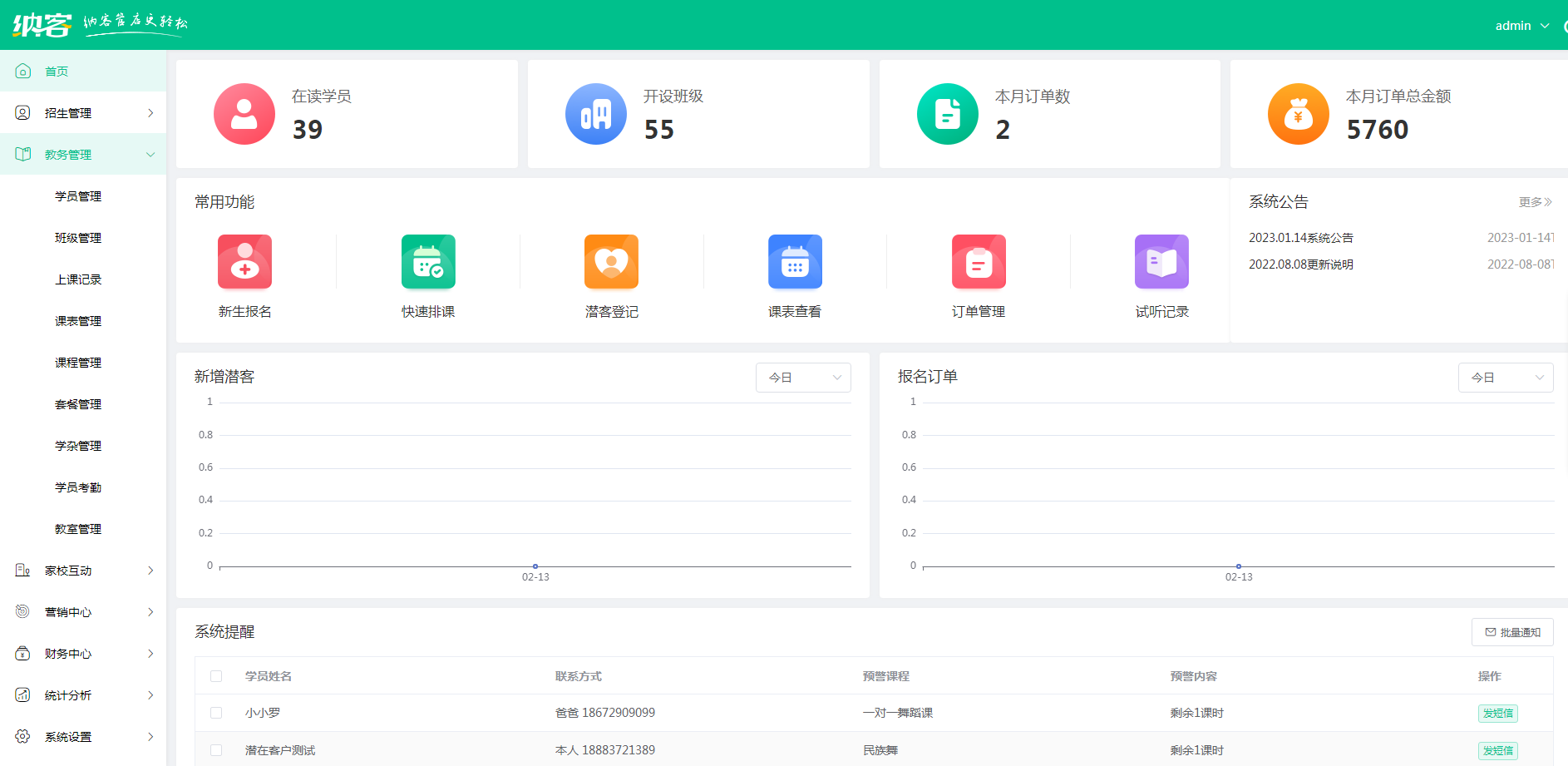This screenshot has width=1568, height=766.
Task: Open the 今日 dropdown in 报名订单 panel
Action: point(1506,377)
